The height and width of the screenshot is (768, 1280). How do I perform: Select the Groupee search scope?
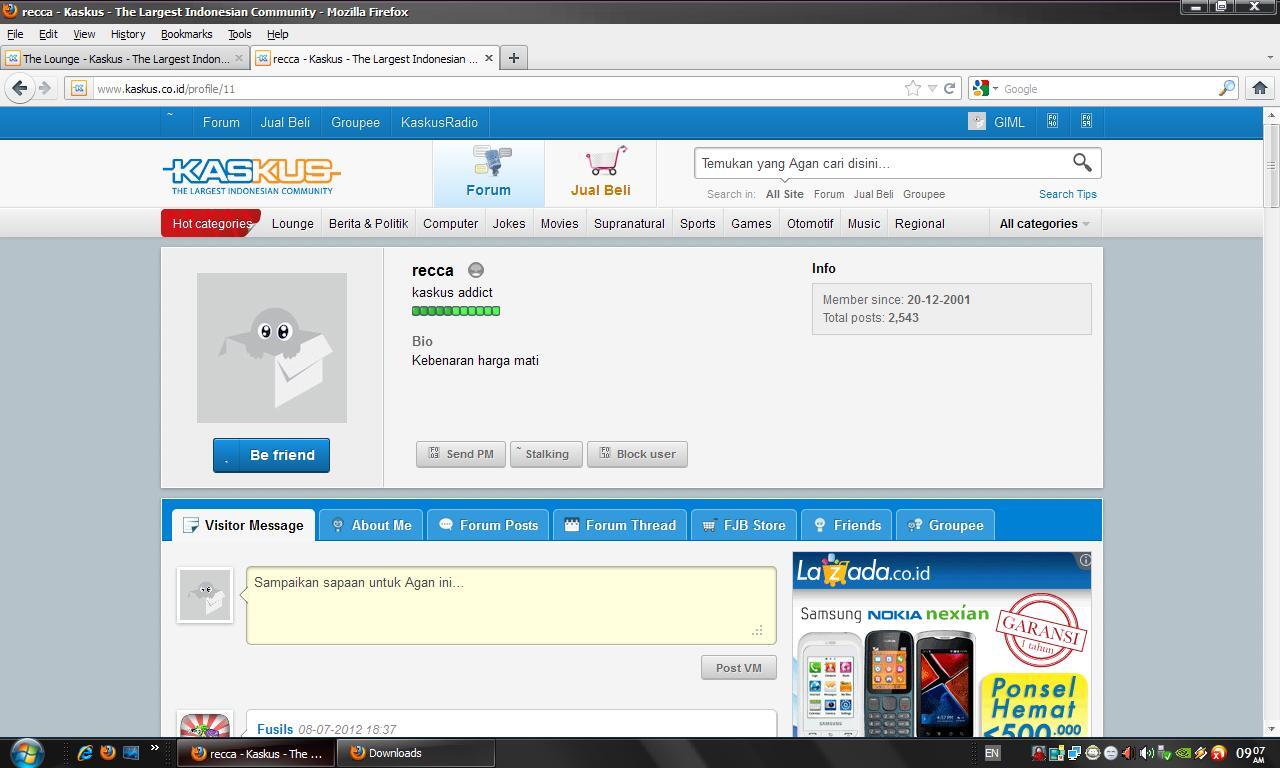pos(923,194)
